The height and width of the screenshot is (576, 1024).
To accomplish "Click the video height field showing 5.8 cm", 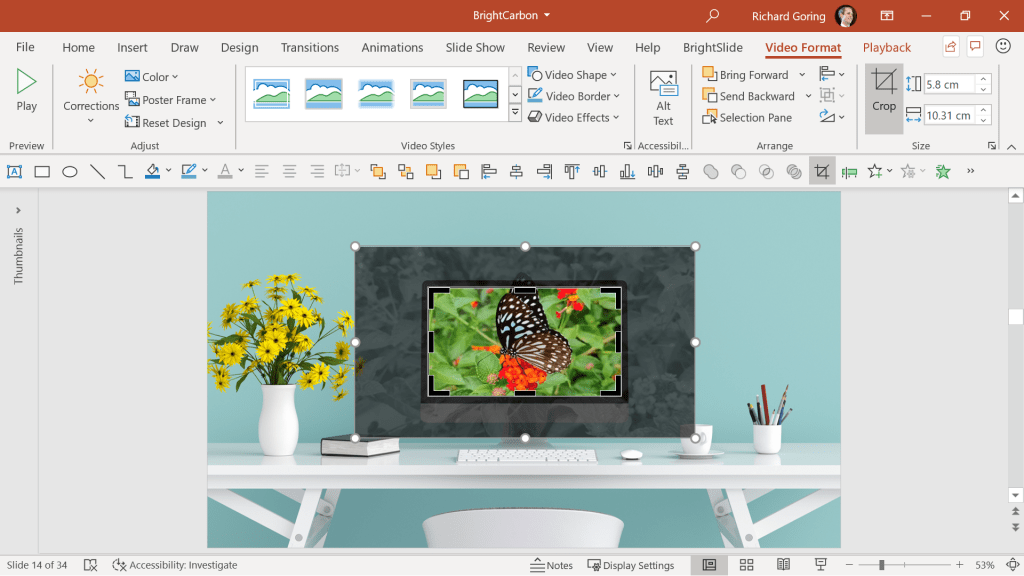I will [x=948, y=84].
